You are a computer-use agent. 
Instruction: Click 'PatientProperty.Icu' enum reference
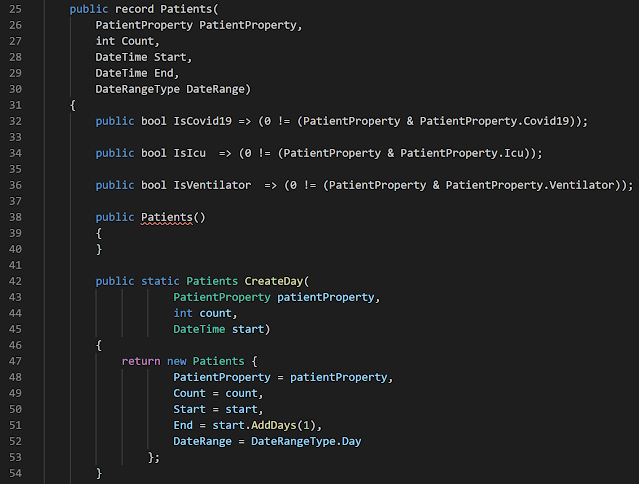461,153
